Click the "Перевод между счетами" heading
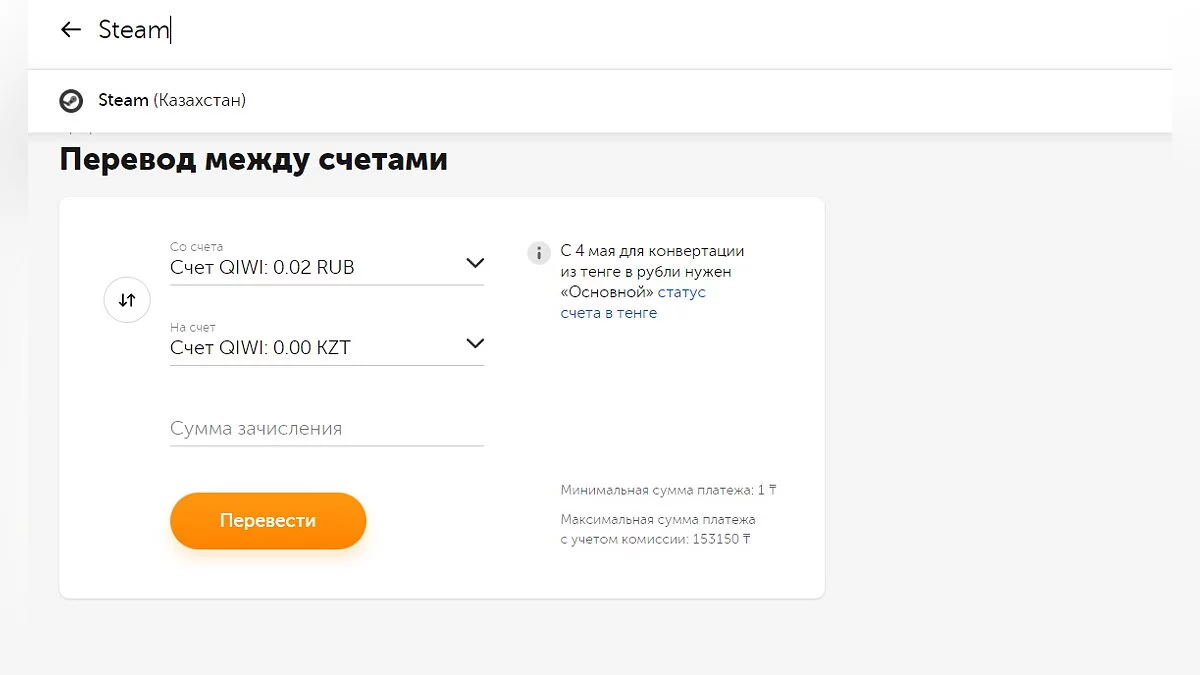Image resolution: width=1200 pixels, height=675 pixels. tap(254, 160)
